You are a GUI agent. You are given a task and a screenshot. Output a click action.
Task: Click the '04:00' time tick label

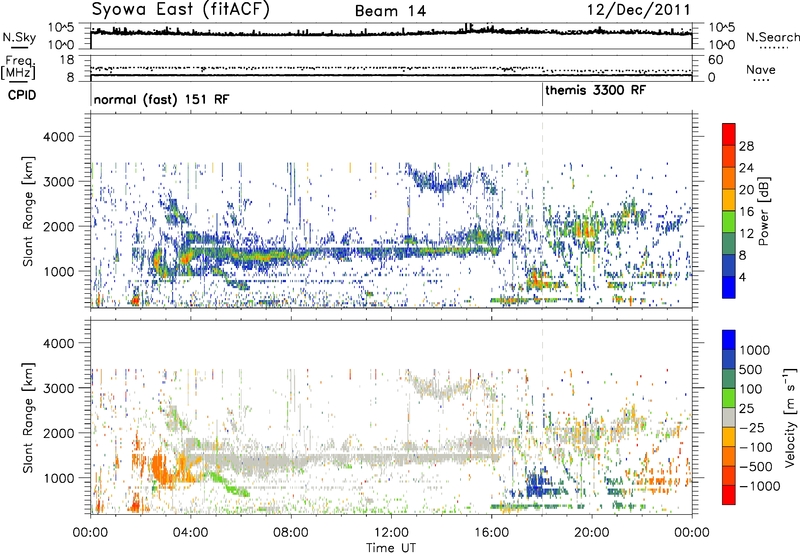click(191, 533)
